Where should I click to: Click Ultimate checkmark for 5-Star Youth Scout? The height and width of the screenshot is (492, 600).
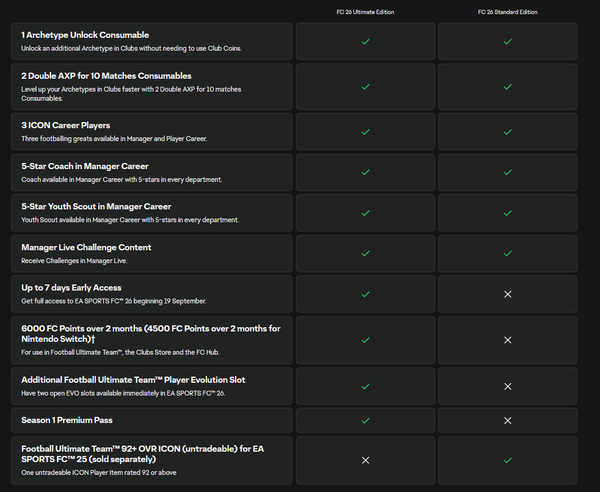[365, 213]
